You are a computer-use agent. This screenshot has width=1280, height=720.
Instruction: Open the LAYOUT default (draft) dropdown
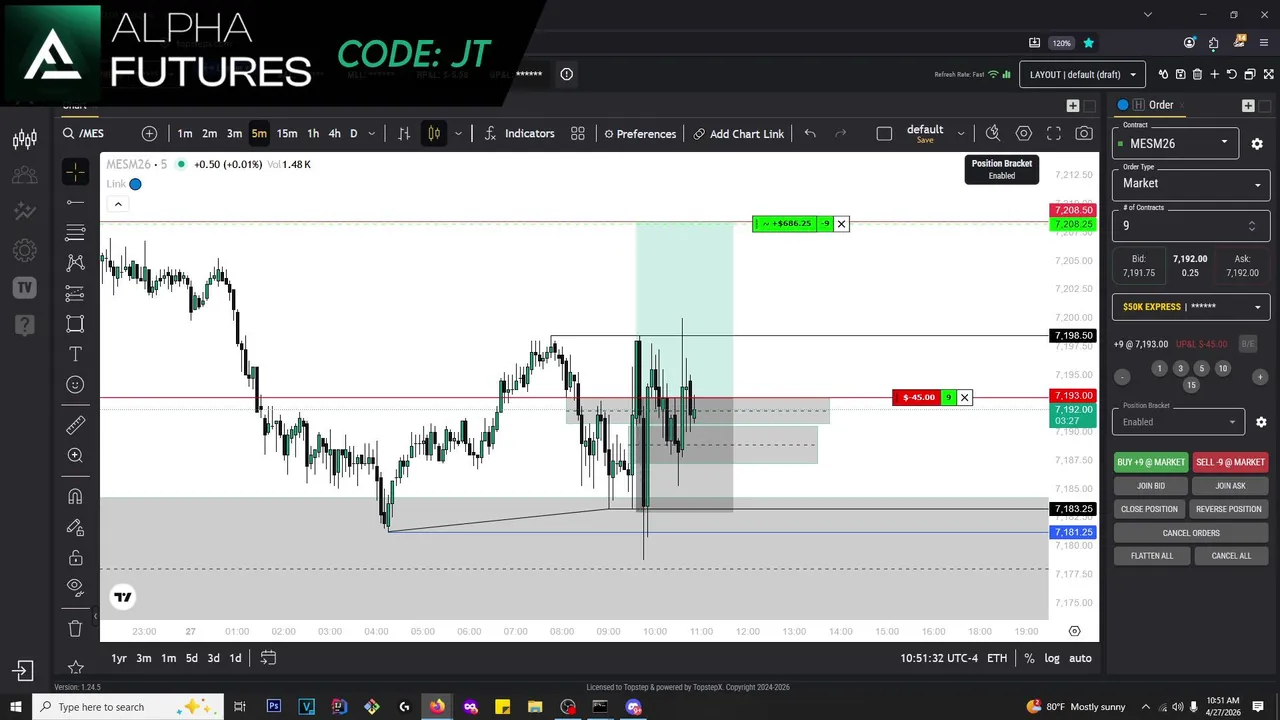[1082, 74]
